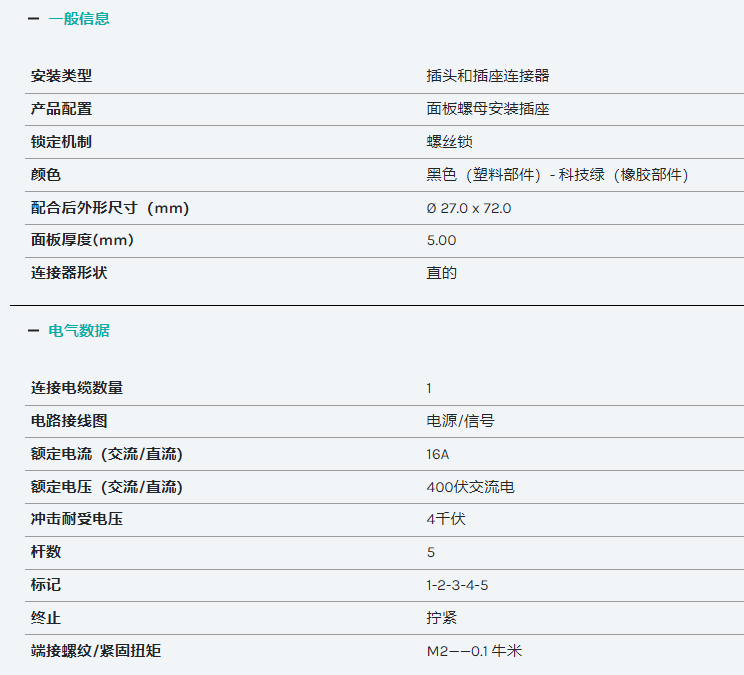
Task: Click the 连接器形状 row label
Action: (x=69, y=273)
